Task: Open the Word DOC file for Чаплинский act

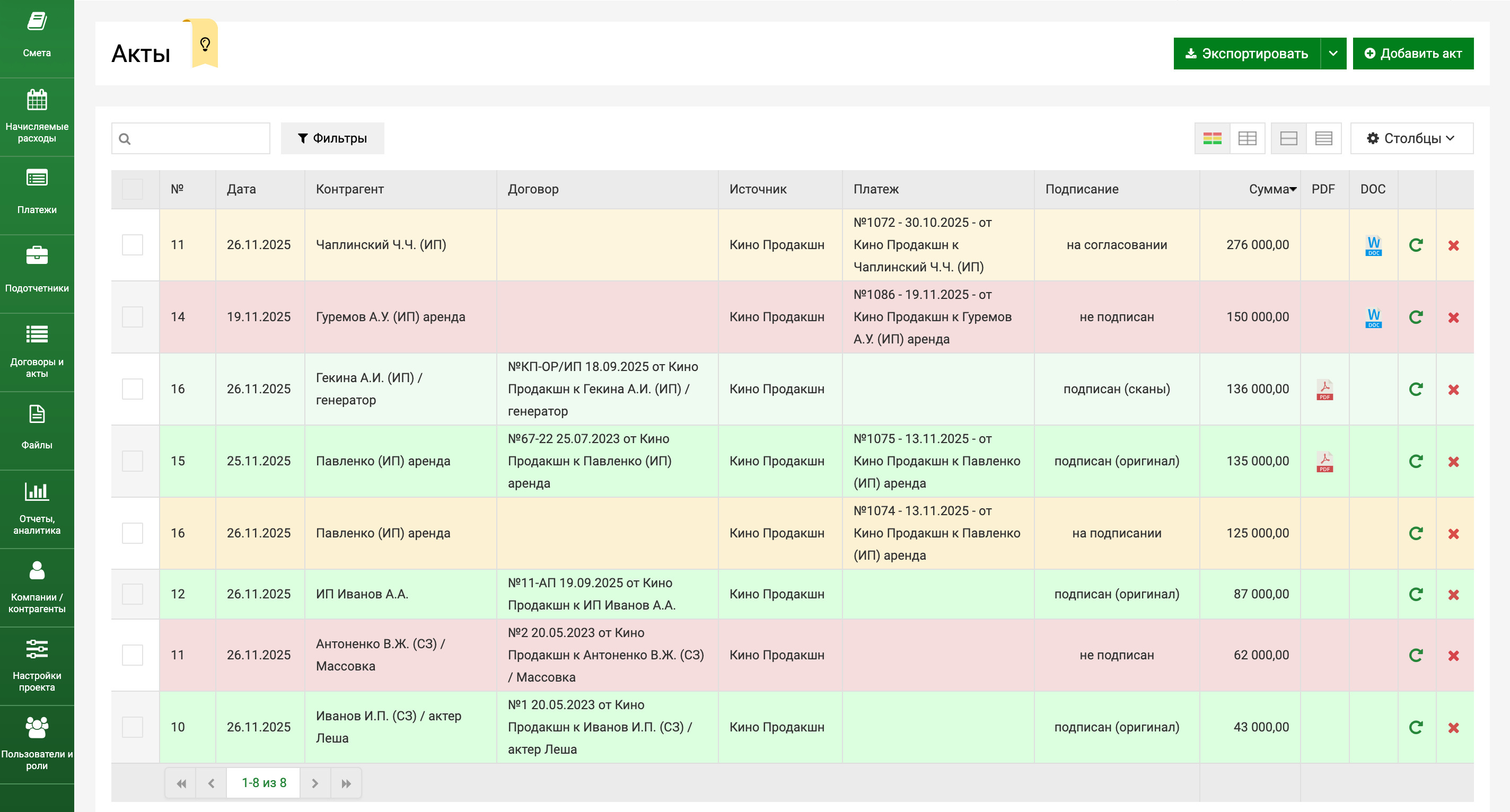Action: click(1373, 245)
